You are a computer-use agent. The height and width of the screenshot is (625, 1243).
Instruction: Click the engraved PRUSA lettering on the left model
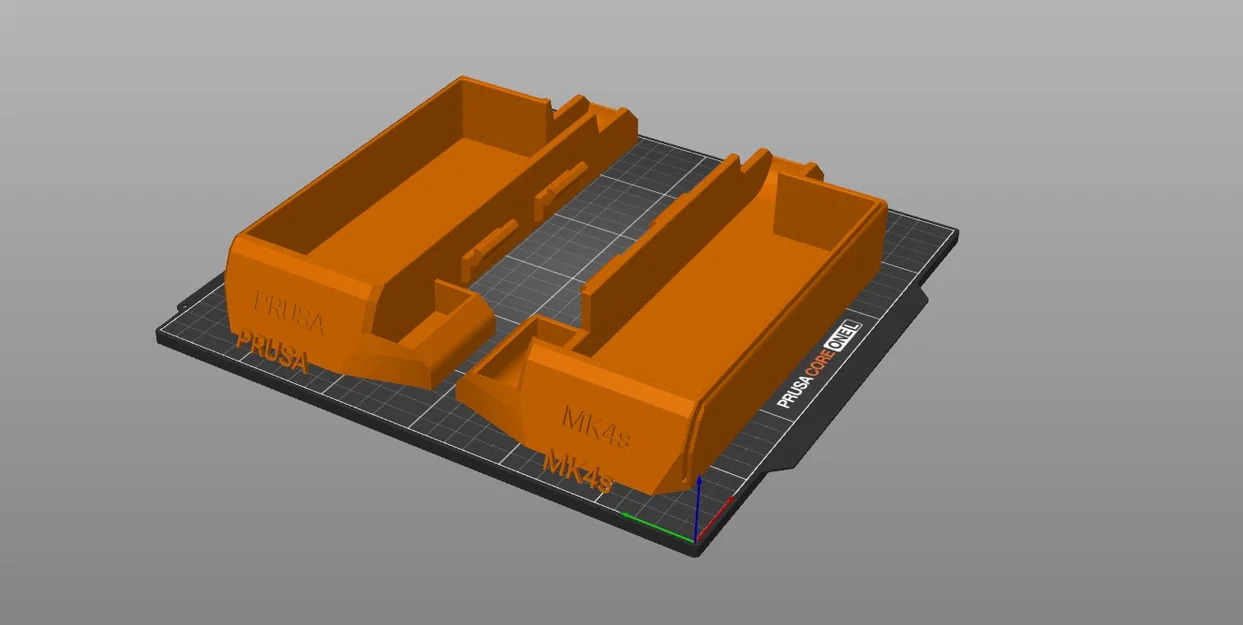pos(288,311)
